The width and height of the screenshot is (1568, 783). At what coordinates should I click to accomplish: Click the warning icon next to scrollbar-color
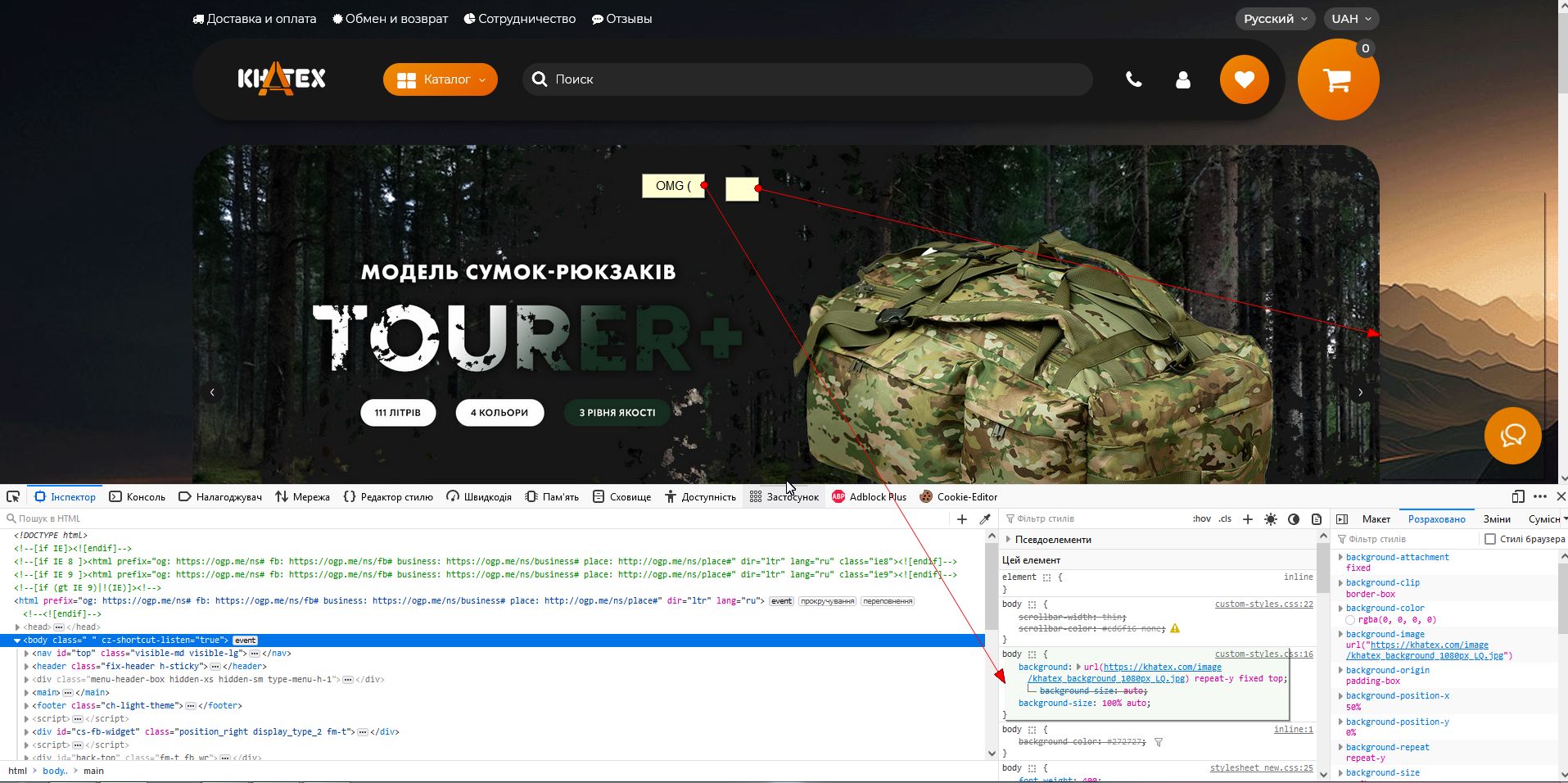pos(1175,628)
